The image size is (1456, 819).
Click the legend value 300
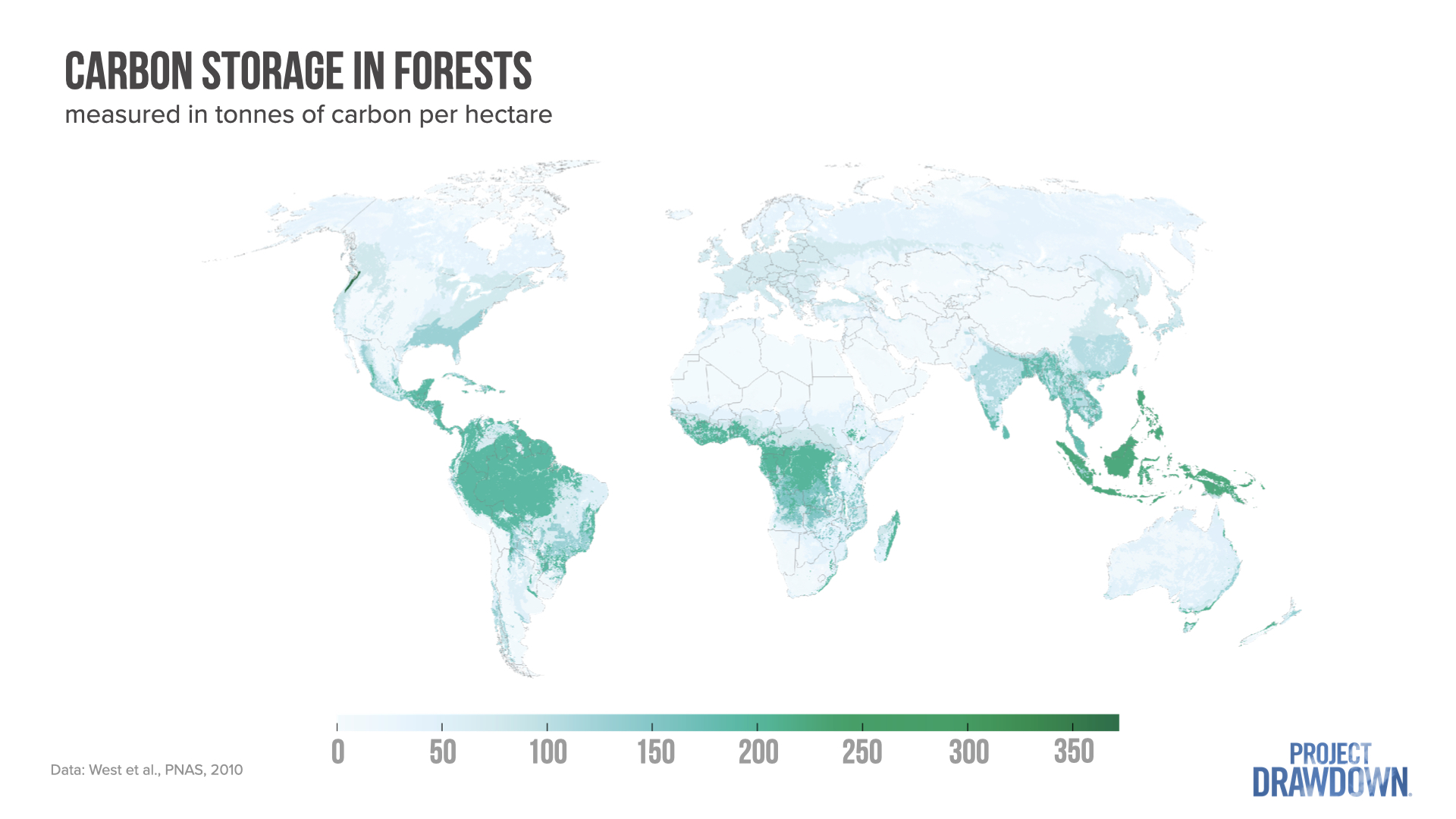[969, 752]
